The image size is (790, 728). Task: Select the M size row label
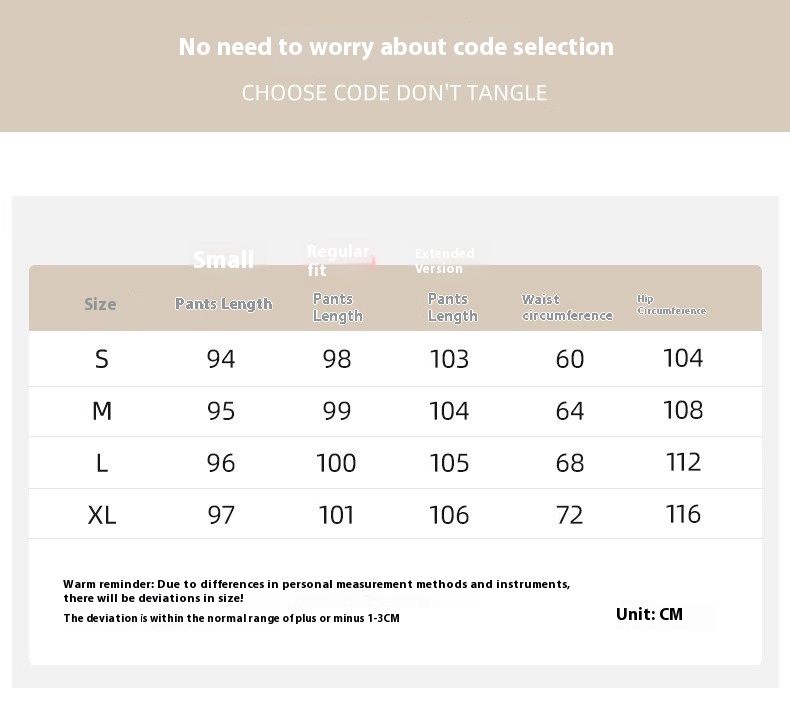102,411
